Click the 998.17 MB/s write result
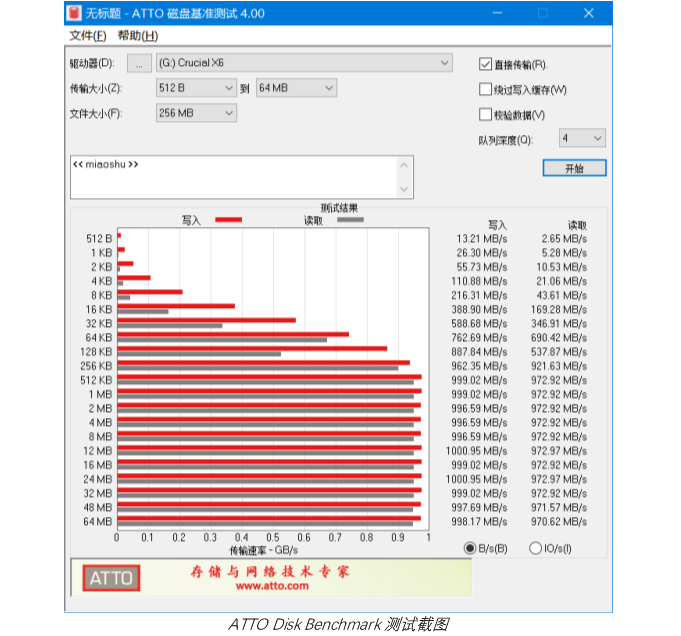This screenshot has width=681, height=636. pos(479,522)
